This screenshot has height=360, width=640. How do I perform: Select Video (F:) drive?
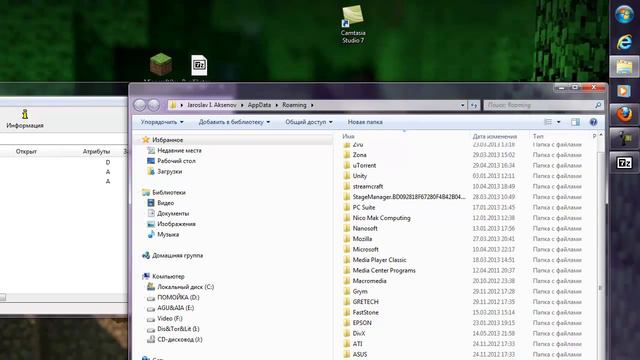(x=169, y=318)
